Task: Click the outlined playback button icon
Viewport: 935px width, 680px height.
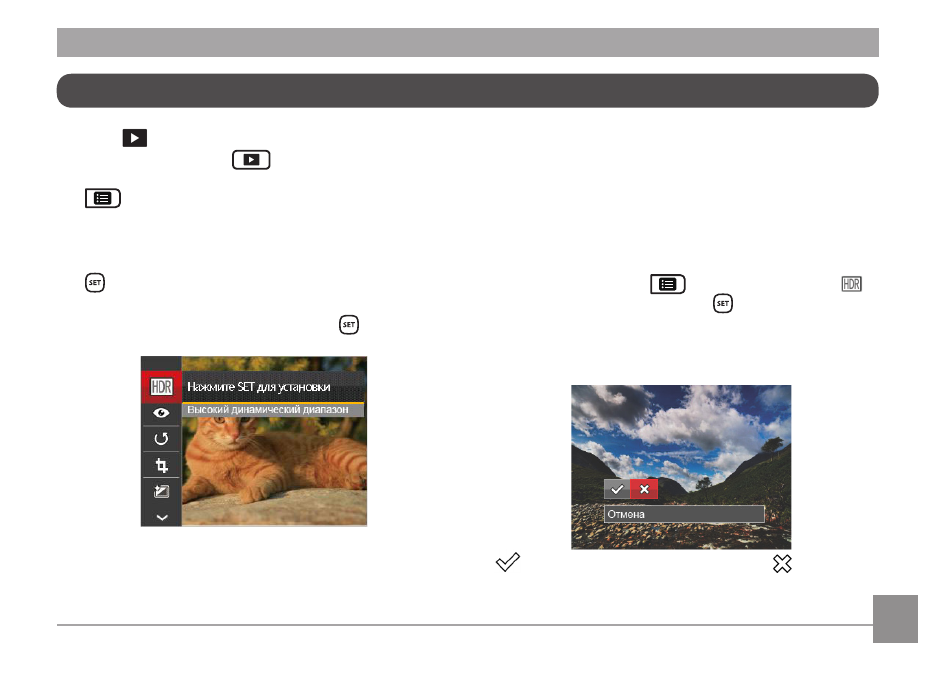Action: tap(251, 160)
